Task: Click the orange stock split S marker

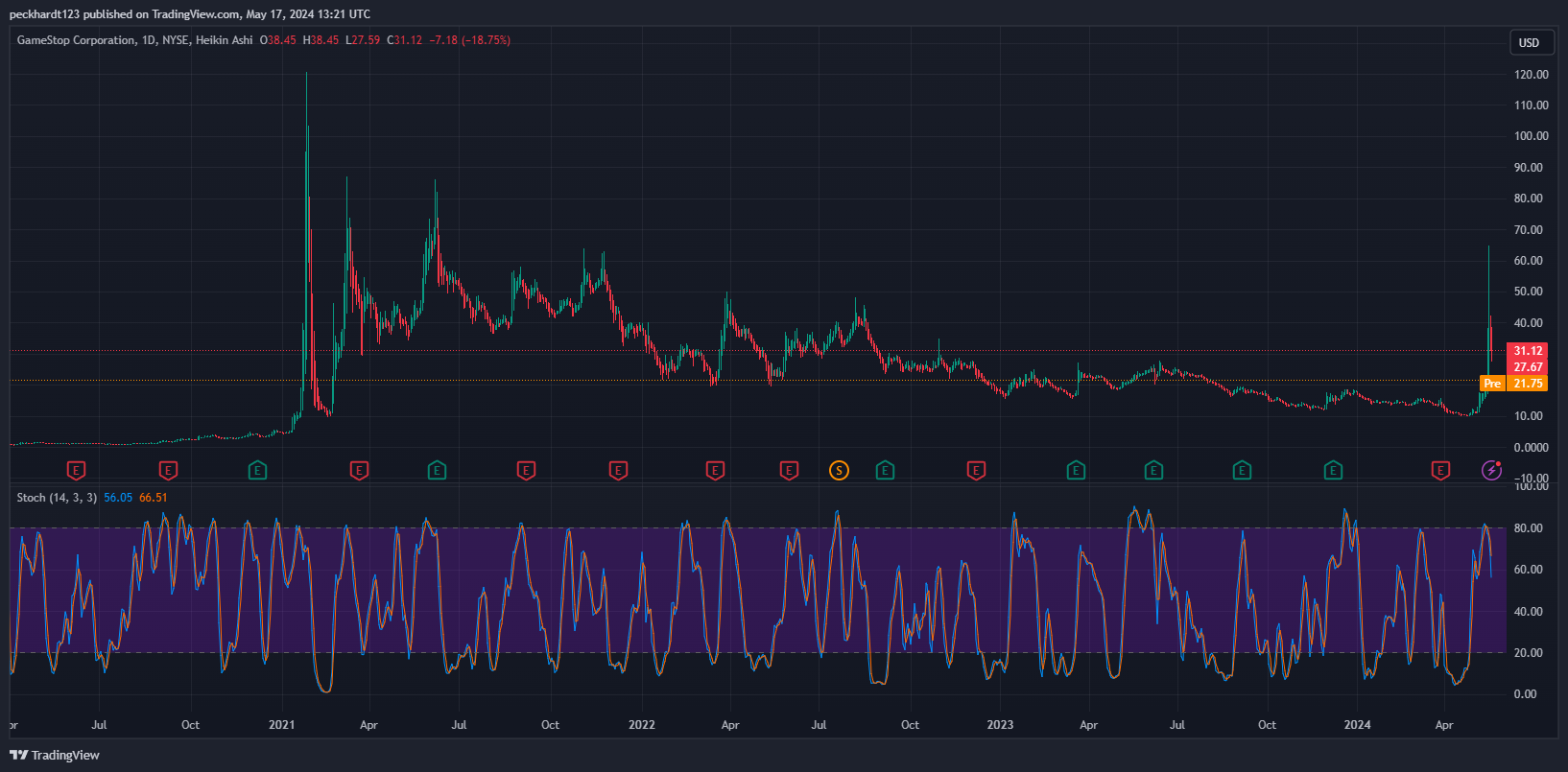Action: (840, 470)
